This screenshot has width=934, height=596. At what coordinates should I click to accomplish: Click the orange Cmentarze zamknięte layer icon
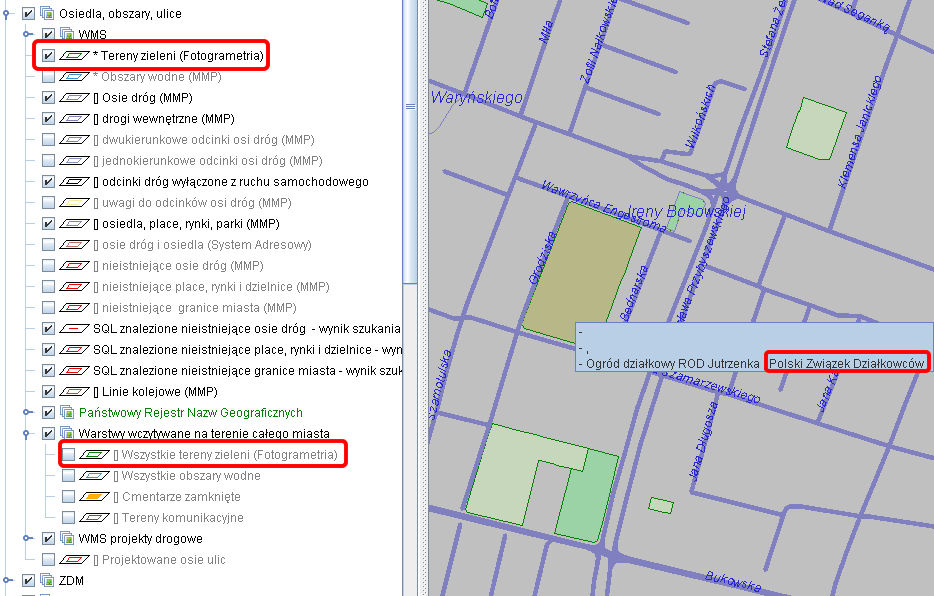(95, 497)
